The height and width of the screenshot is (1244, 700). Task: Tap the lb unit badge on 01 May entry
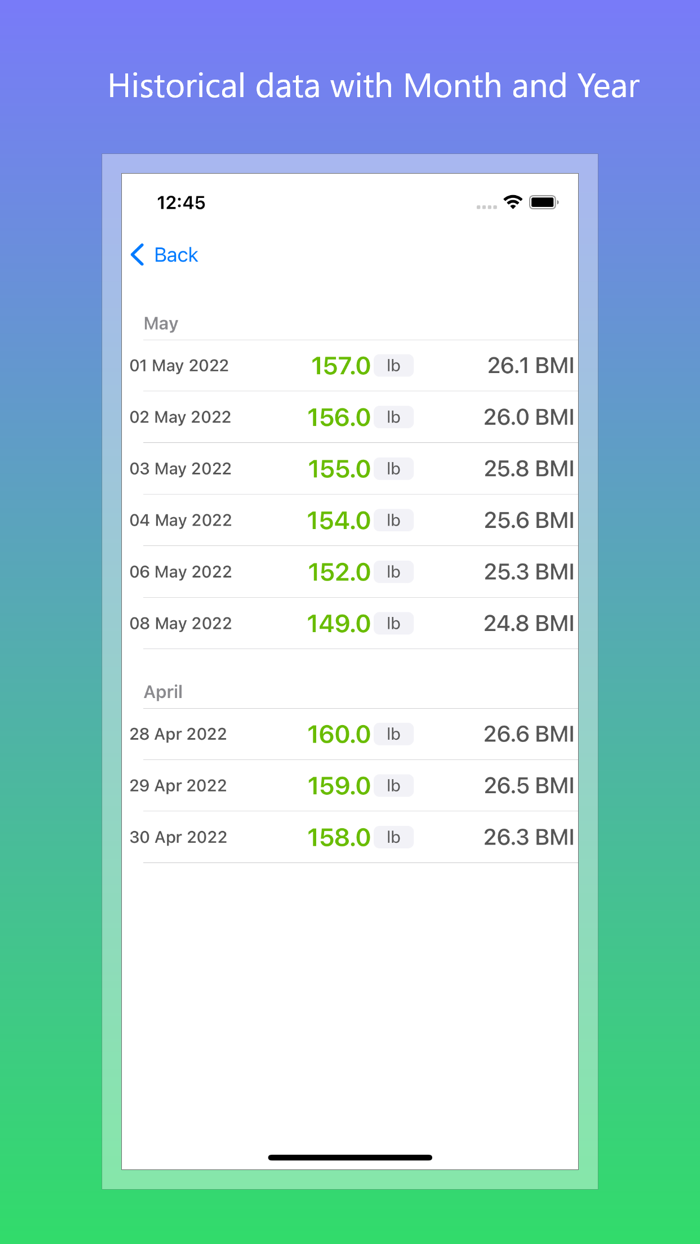[394, 365]
